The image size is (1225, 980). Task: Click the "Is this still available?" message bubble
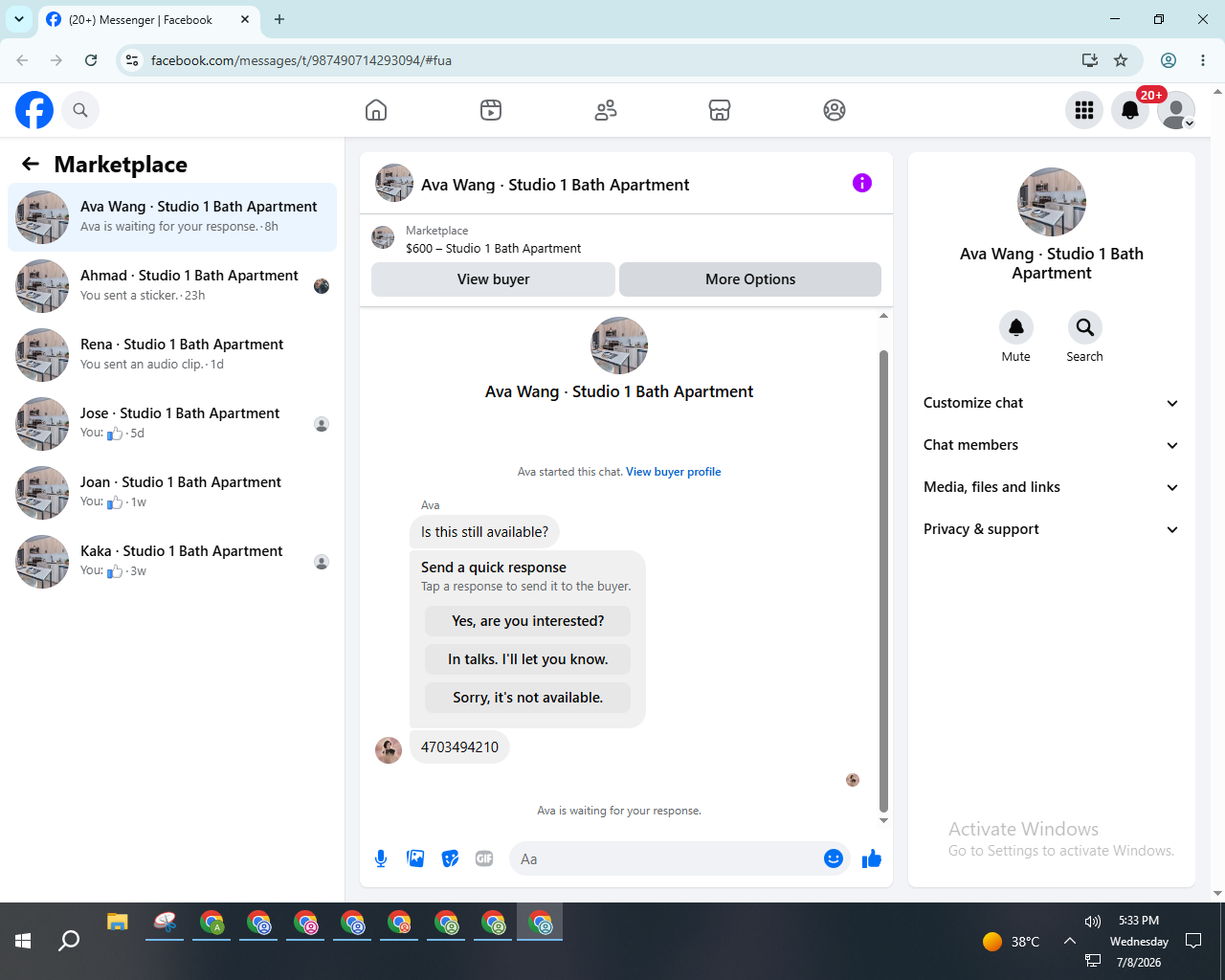pyautogui.click(x=484, y=532)
